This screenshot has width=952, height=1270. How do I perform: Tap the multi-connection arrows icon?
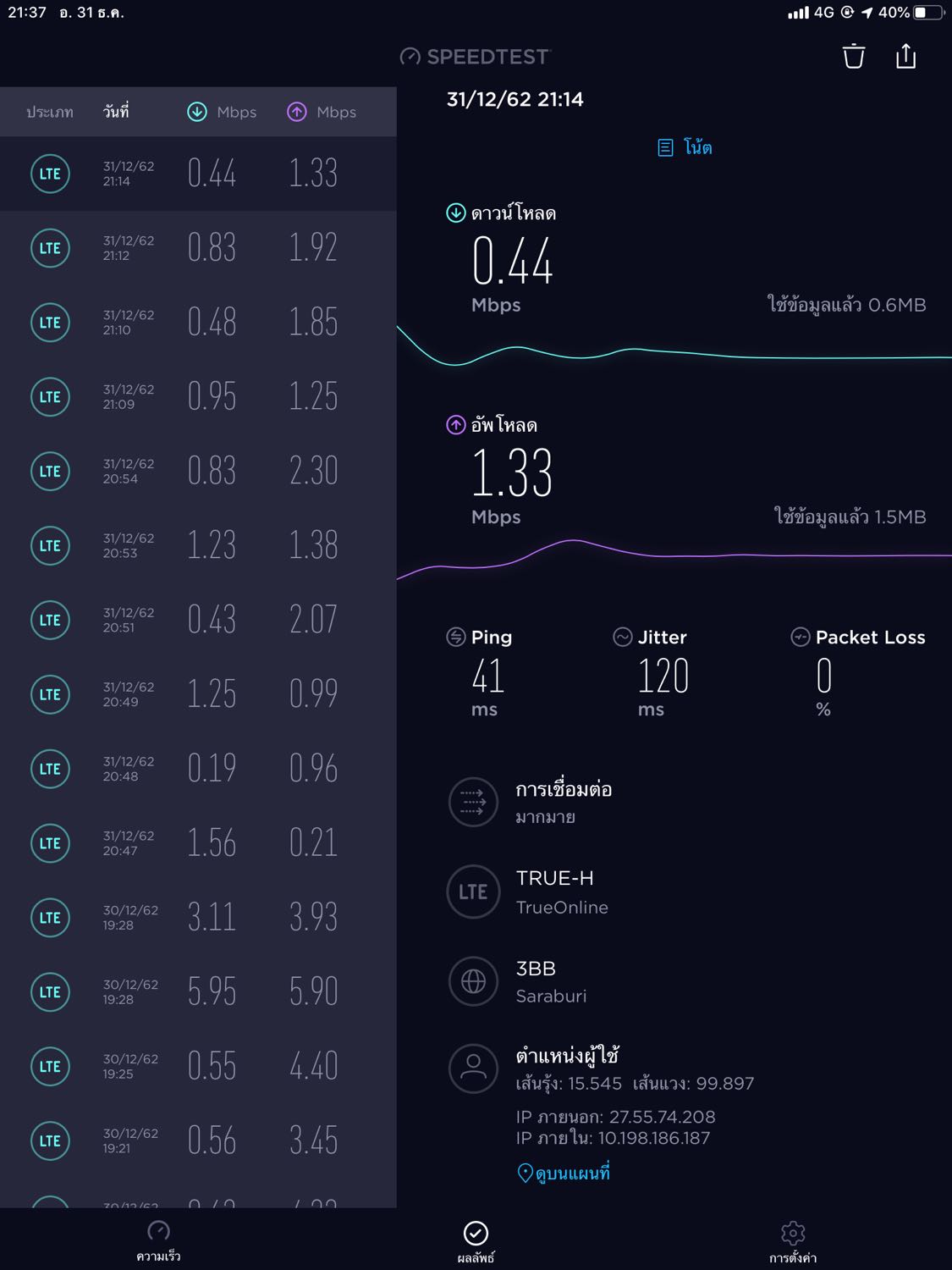coord(473,802)
